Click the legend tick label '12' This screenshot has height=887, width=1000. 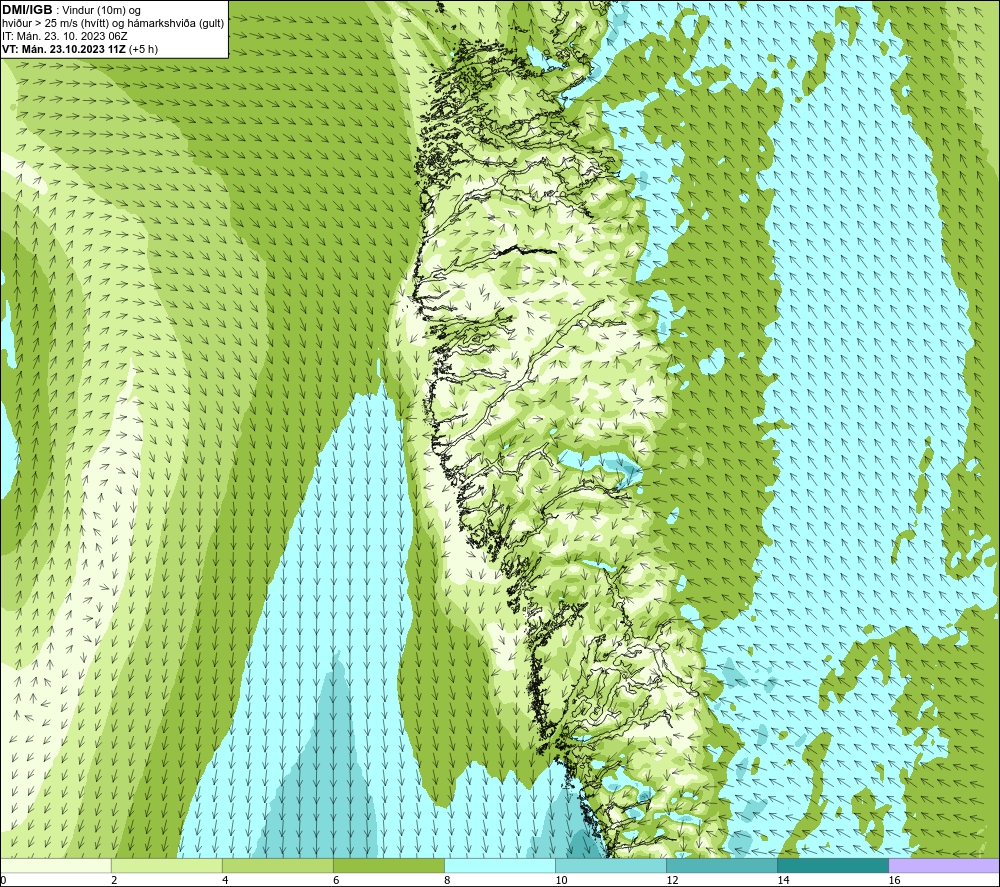(672, 880)
